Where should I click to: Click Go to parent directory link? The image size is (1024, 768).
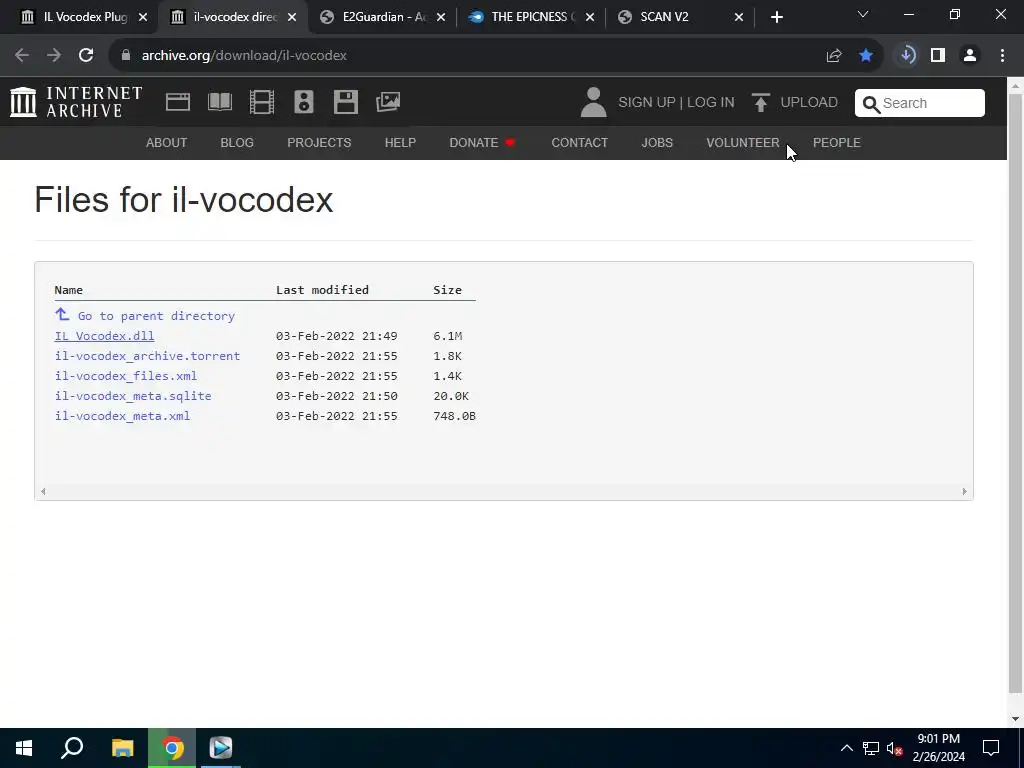pyautogui.click(x=156, y=316)
